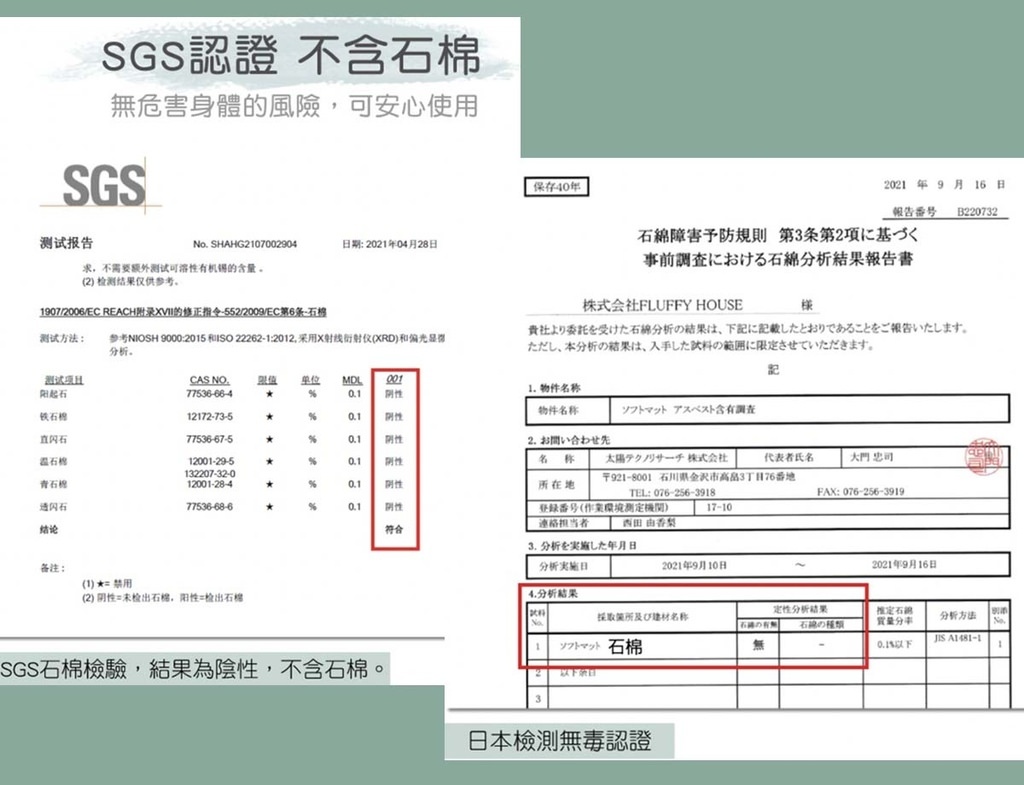Image resolution: width=1024 pixels, height=785 pixels.
Task: Click the "结论" conclusion label
Action: point(49,530)
